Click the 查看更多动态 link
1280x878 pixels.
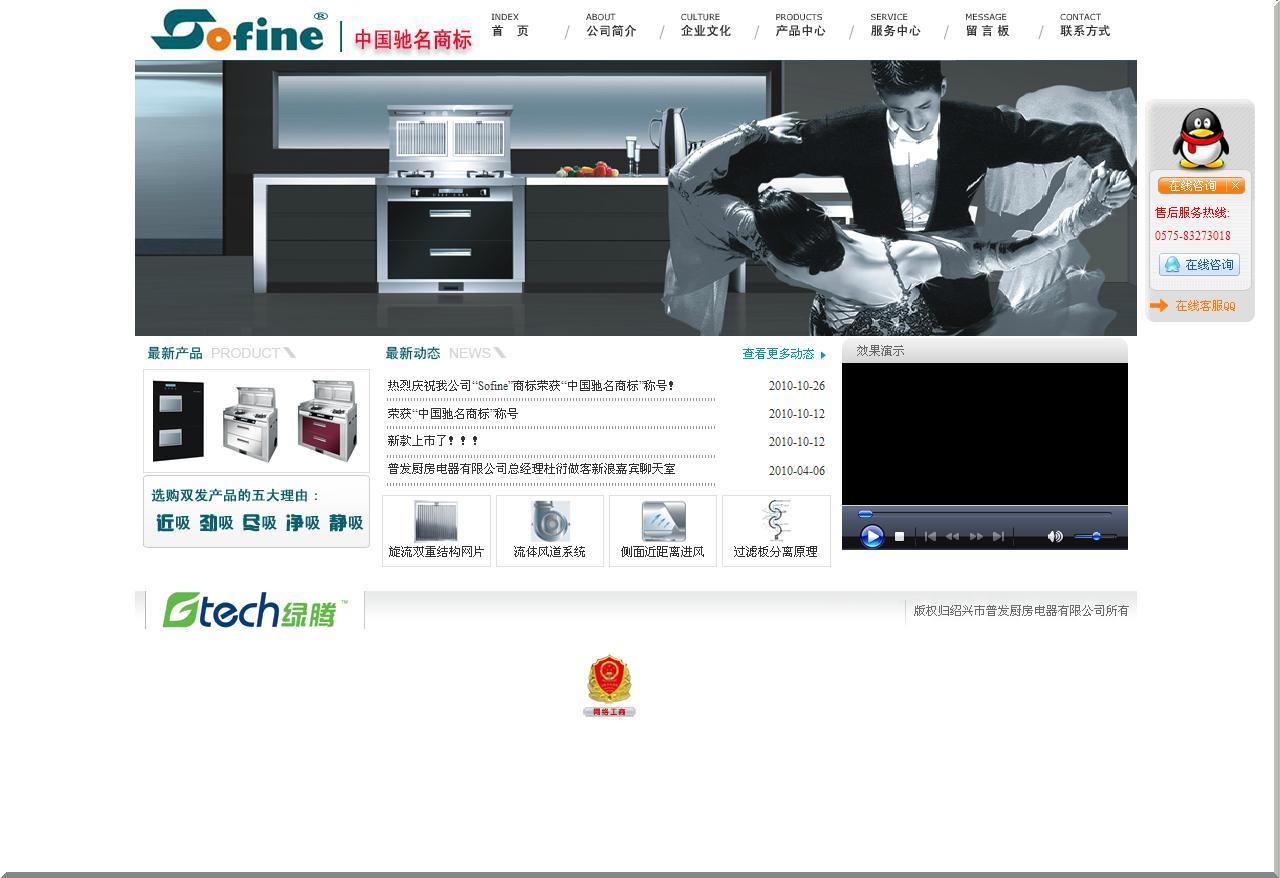pos(778,354)
